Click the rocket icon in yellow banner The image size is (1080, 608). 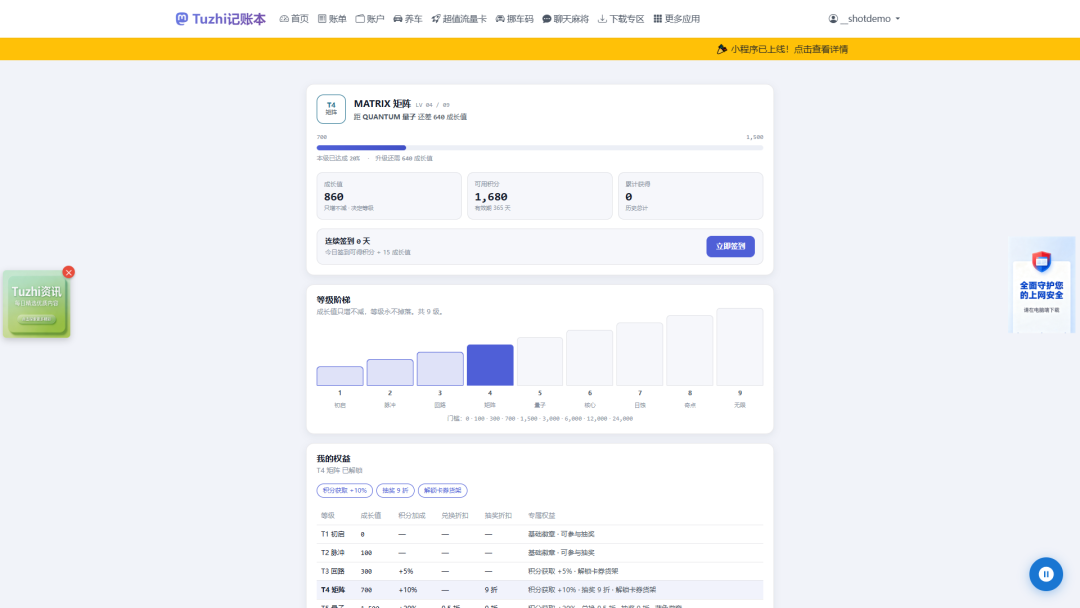[x=722, y=49]
